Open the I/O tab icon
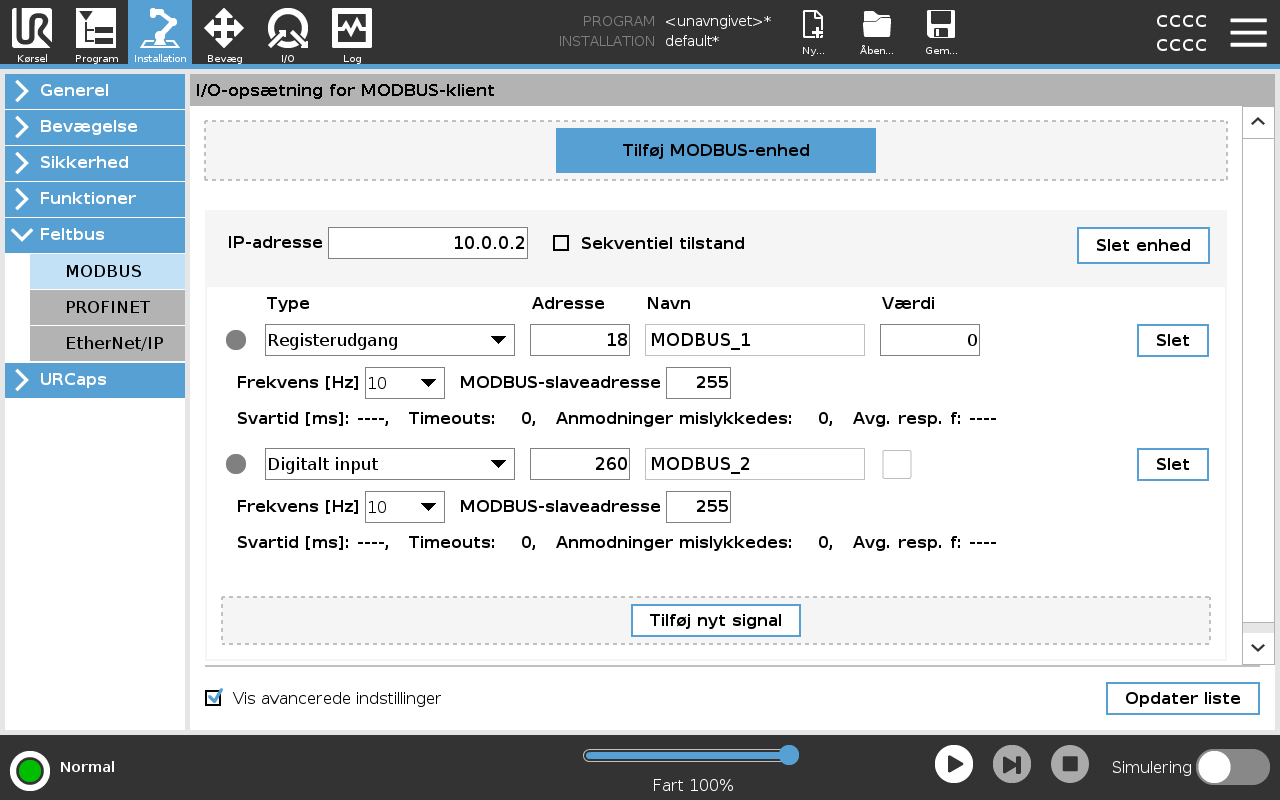This screenshot has height=800, width=1280. pyautogui.click(x=288, y=33)
